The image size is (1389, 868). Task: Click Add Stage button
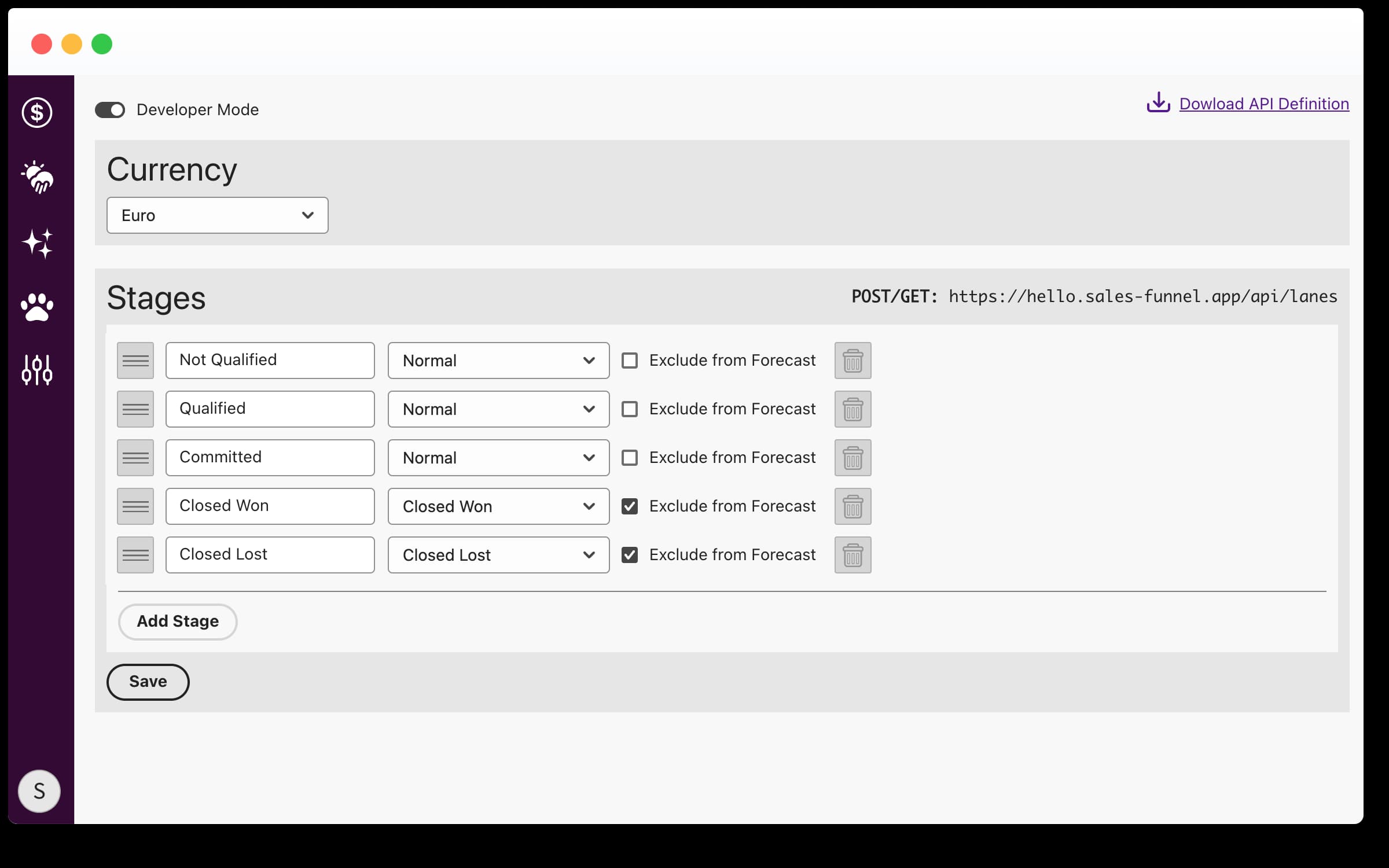[x=178, y=621]
